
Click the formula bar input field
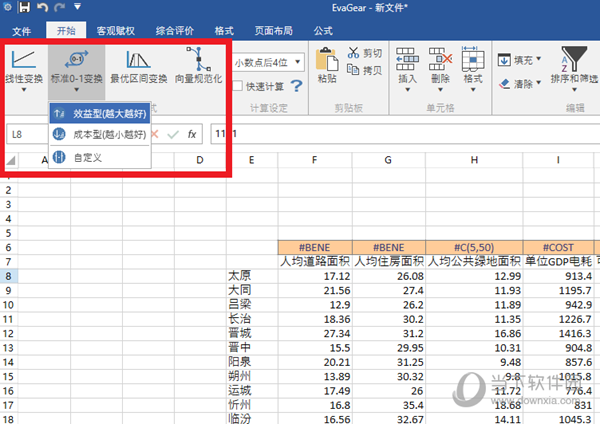(x=405, y=134)
